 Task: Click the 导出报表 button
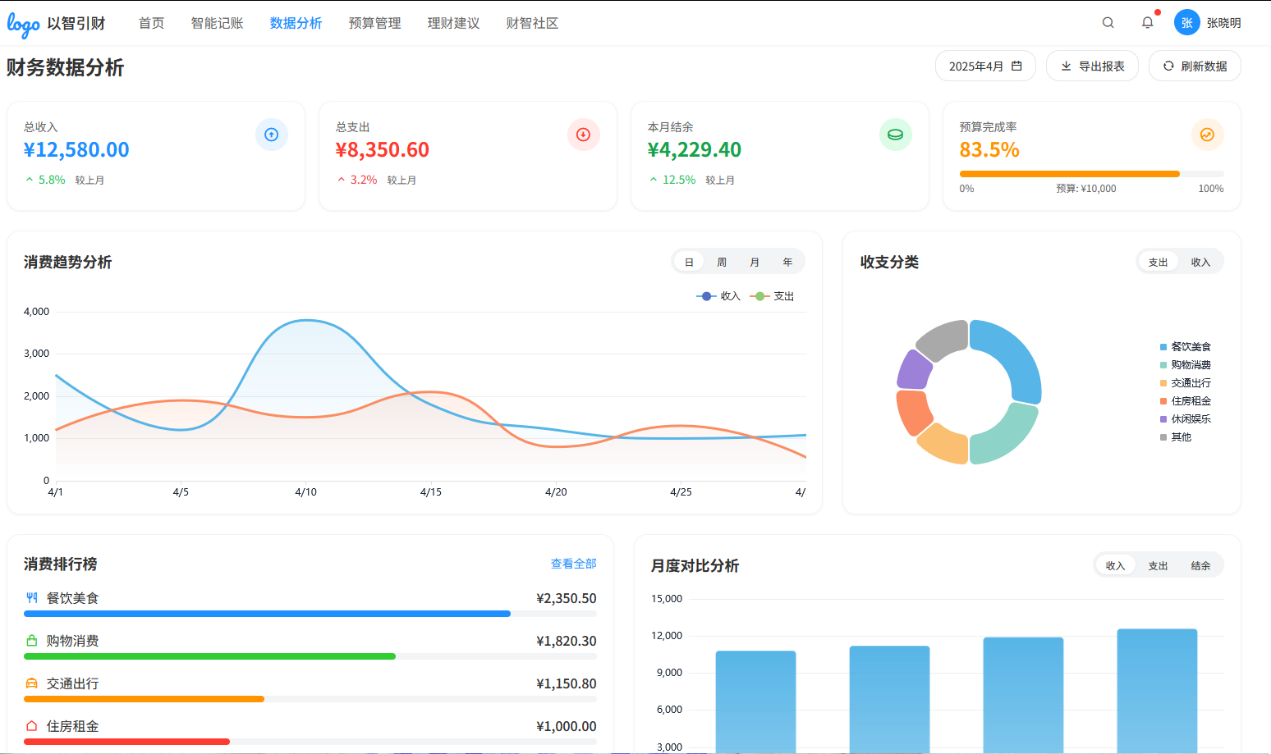pyautogui.click(x=1092, y=66)
